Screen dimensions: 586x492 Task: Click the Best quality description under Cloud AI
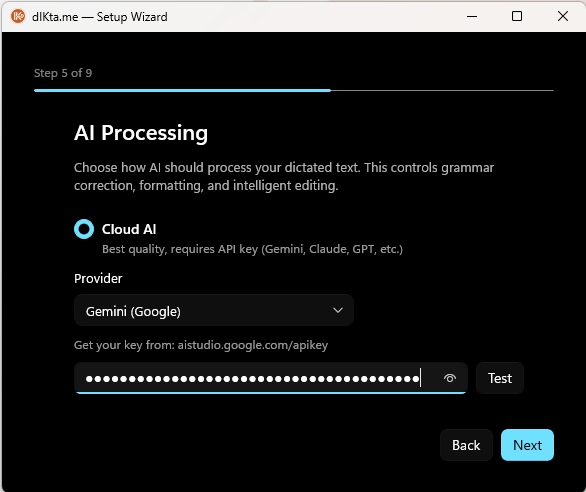[252, 249]
